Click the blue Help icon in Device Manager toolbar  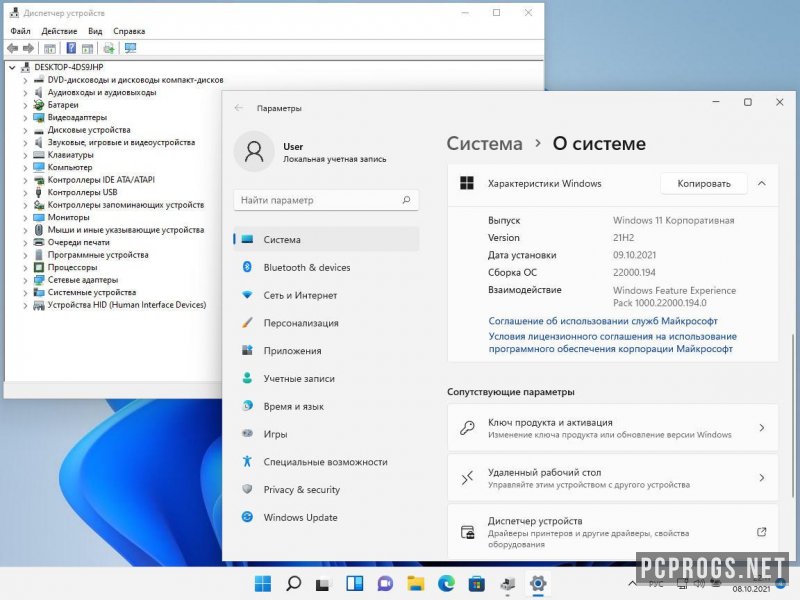coord(71,48)
